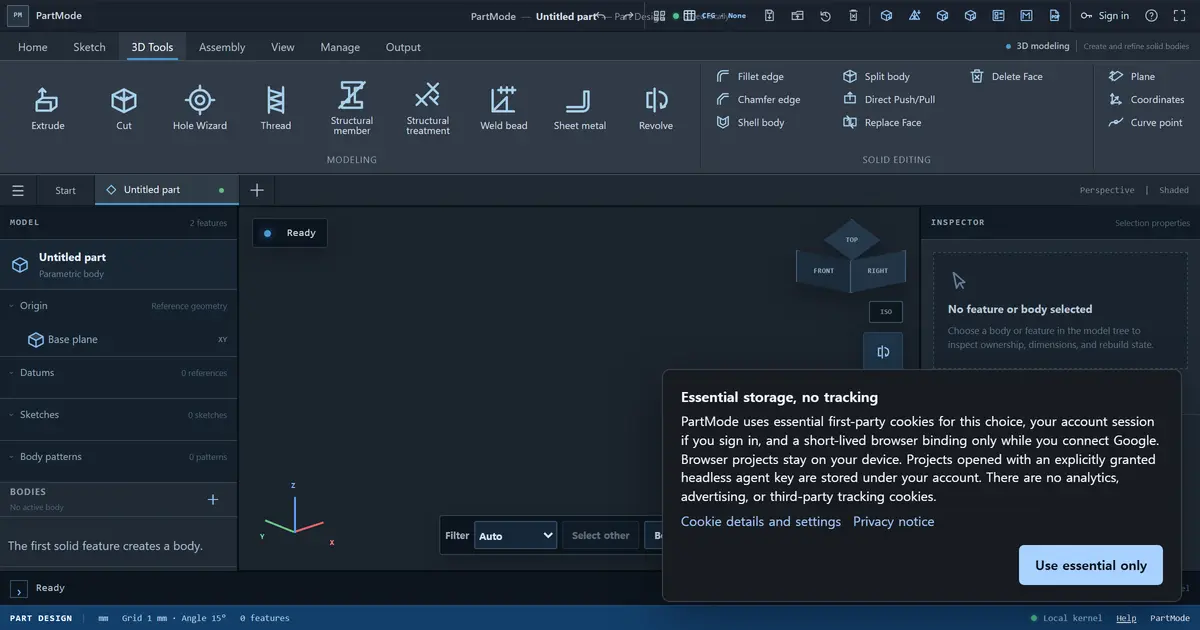Activate Direct Push/Pull

coord(889,99)
